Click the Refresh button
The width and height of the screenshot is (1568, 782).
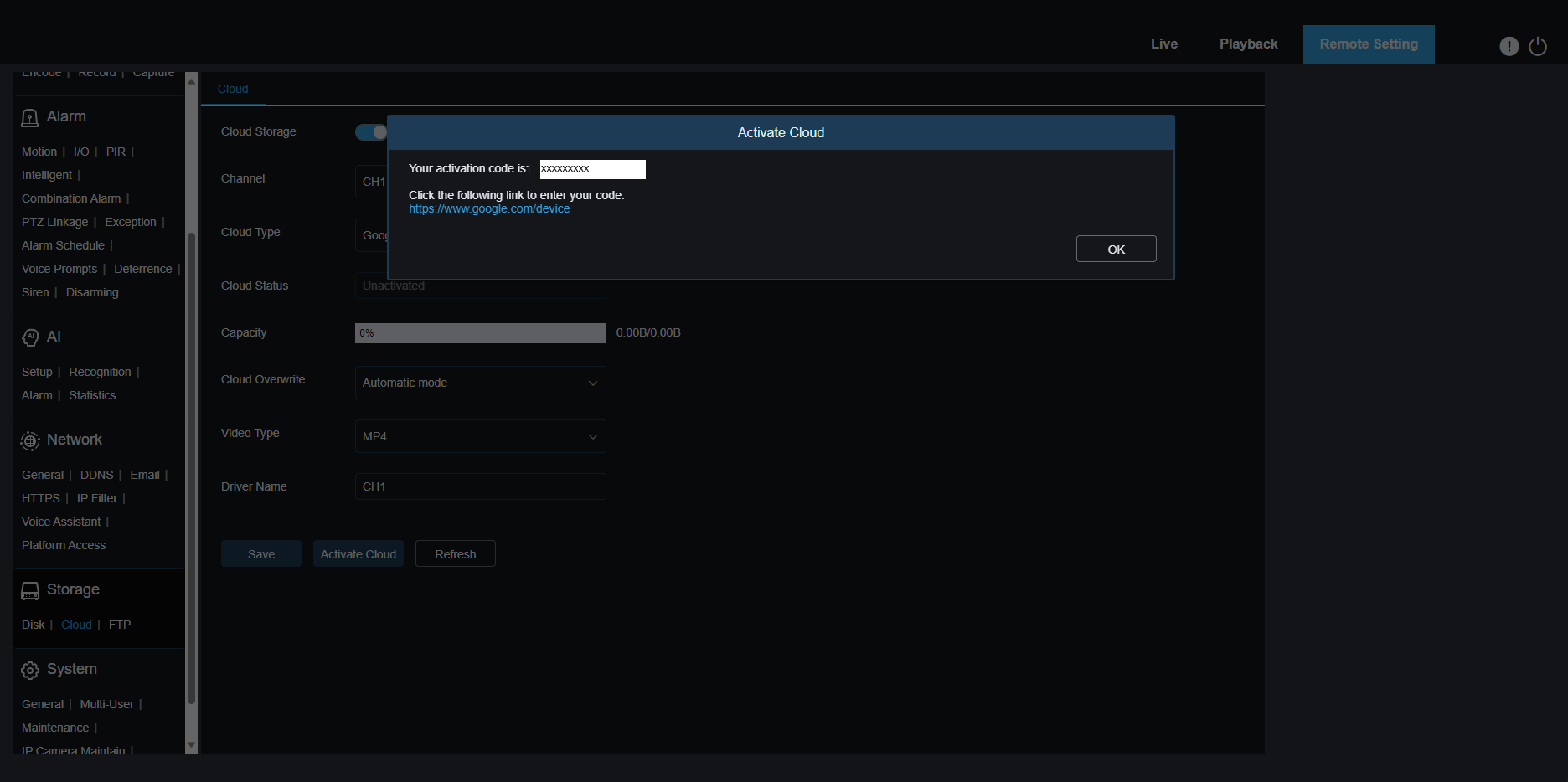click(x=455, y=554)
